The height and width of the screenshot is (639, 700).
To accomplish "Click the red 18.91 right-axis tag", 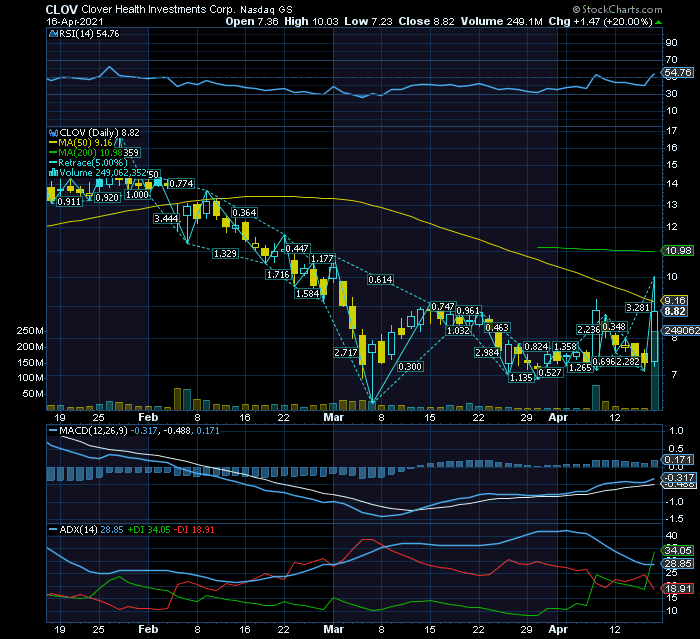I will coord(678,588).
